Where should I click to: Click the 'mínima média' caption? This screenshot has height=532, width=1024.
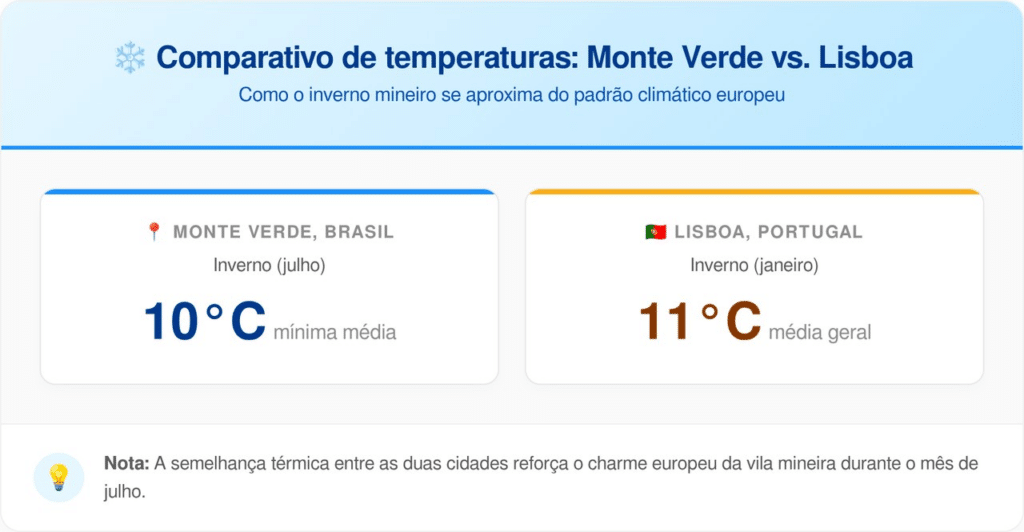click(x=334, y=332)
